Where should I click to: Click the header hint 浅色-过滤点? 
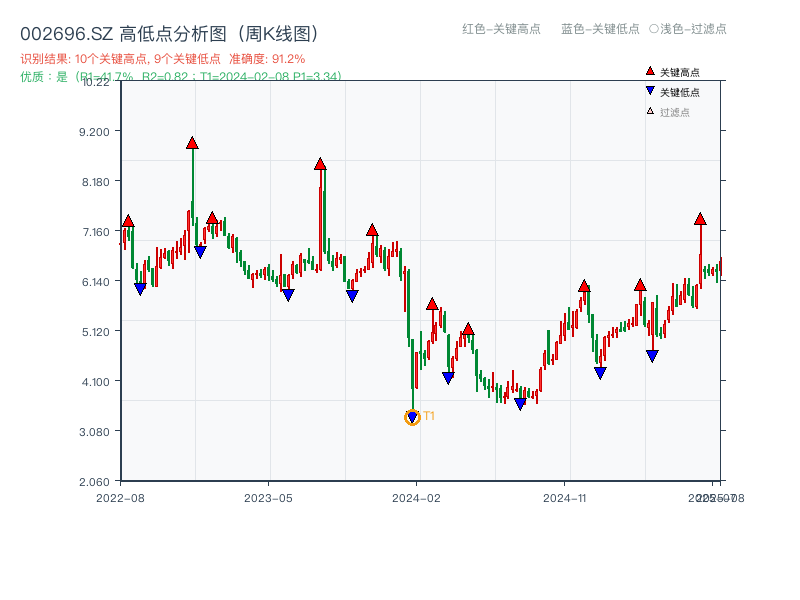[688, 29]
